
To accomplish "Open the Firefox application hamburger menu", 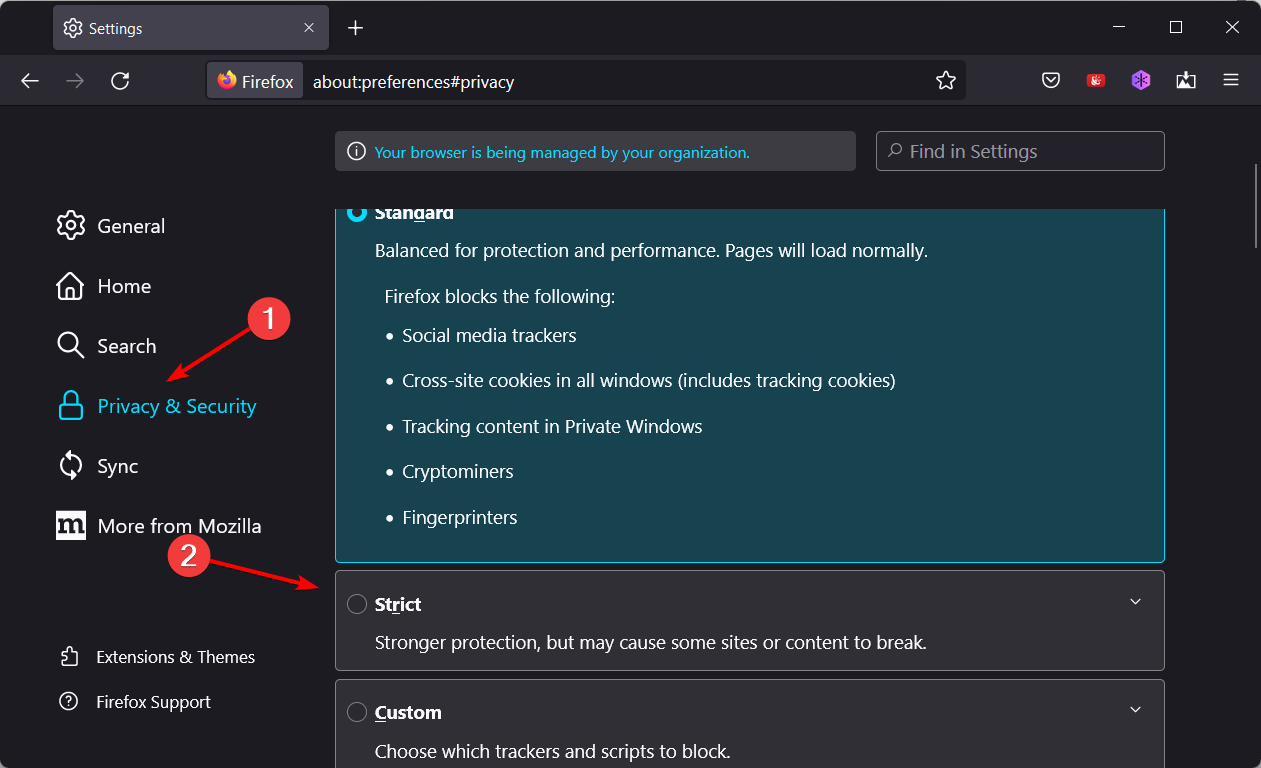I will (1231, 81).
